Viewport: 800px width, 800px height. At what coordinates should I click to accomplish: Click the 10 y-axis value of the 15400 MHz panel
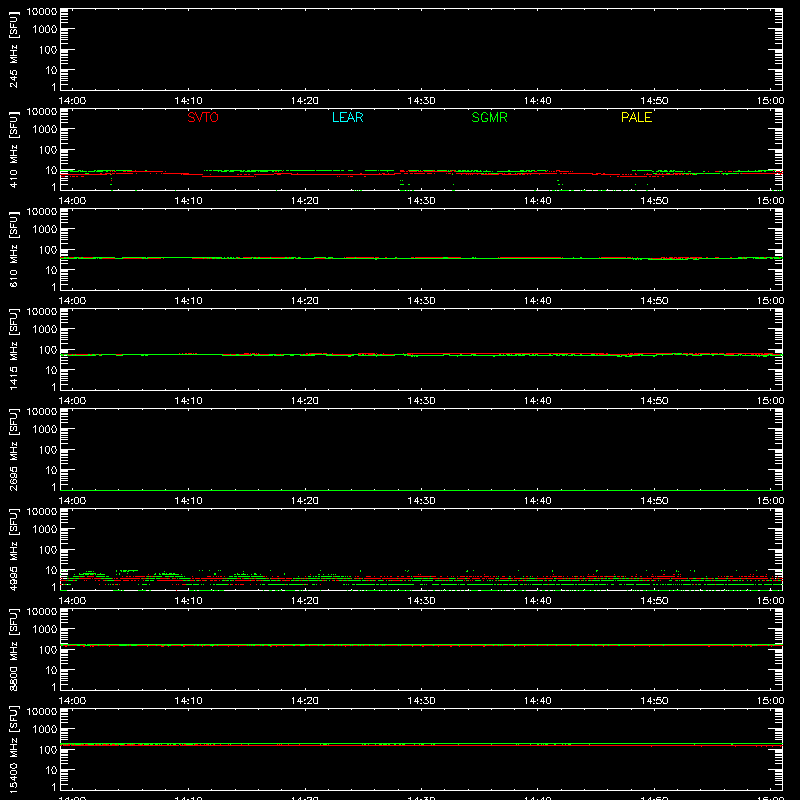[51, 770]
